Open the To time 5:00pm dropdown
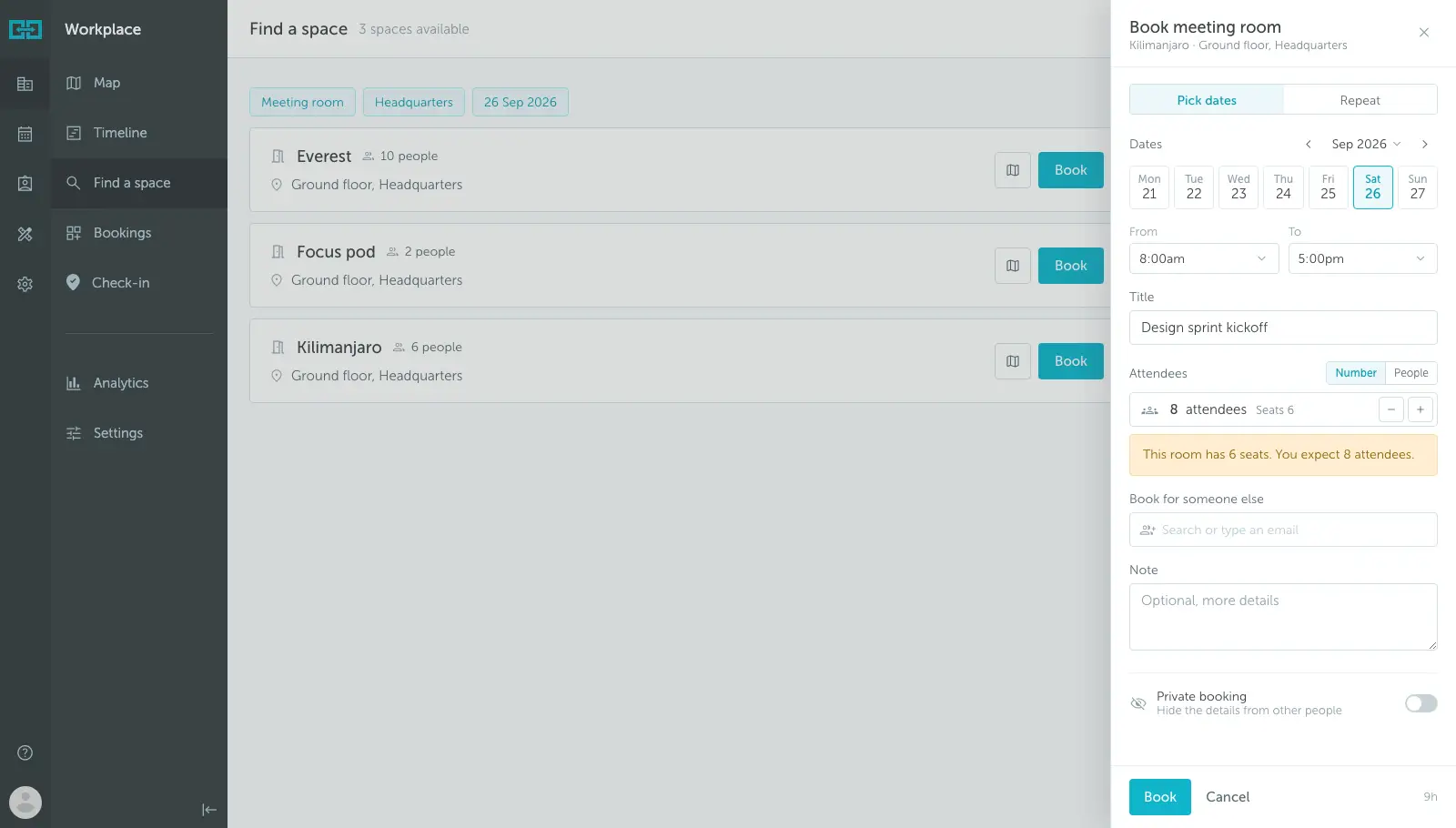1456x828 pixels. click(x=1362, y=258)
